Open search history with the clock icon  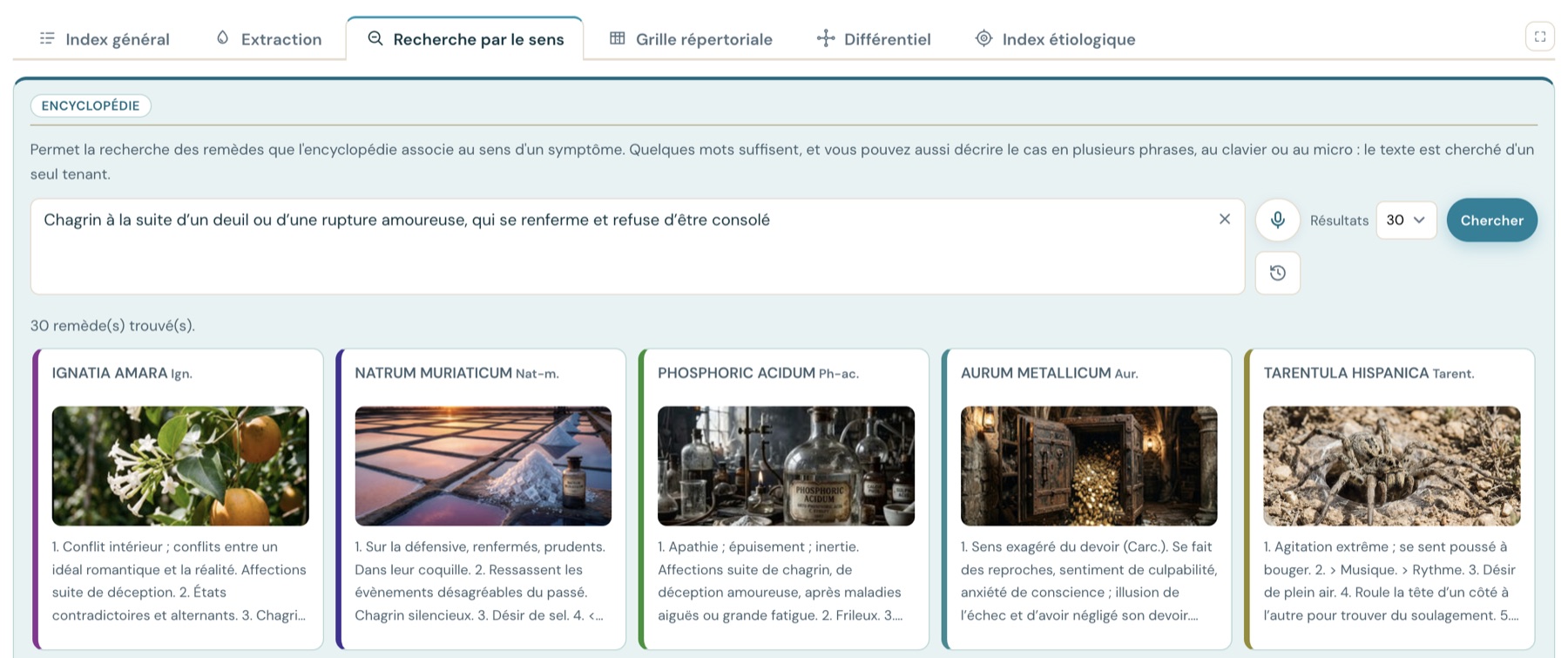click(1278, 273)
